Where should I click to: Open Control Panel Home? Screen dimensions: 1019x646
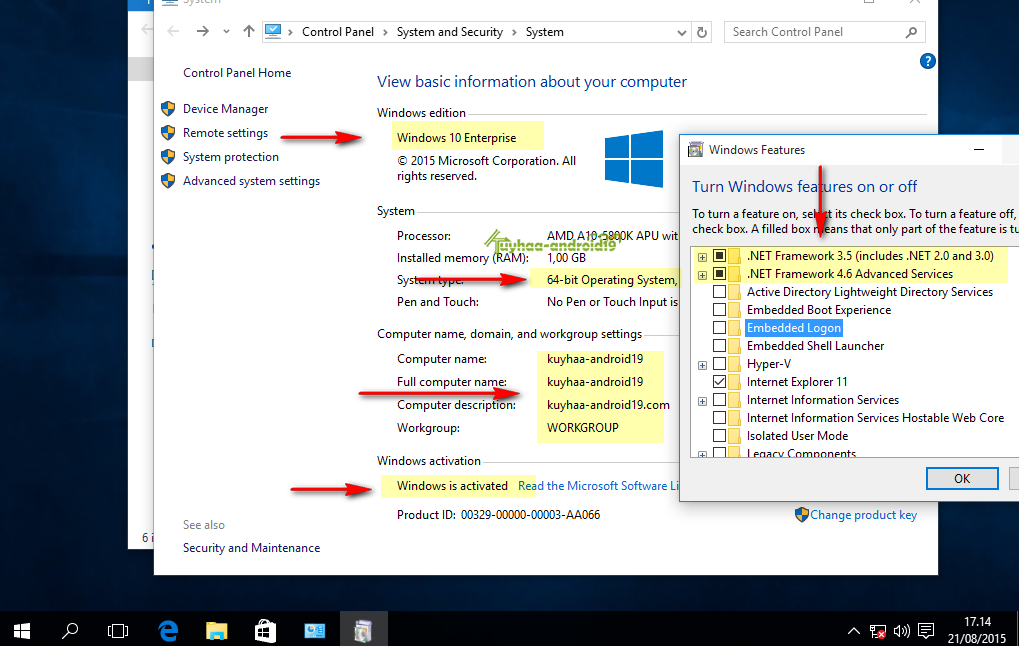tap(237, 73)
